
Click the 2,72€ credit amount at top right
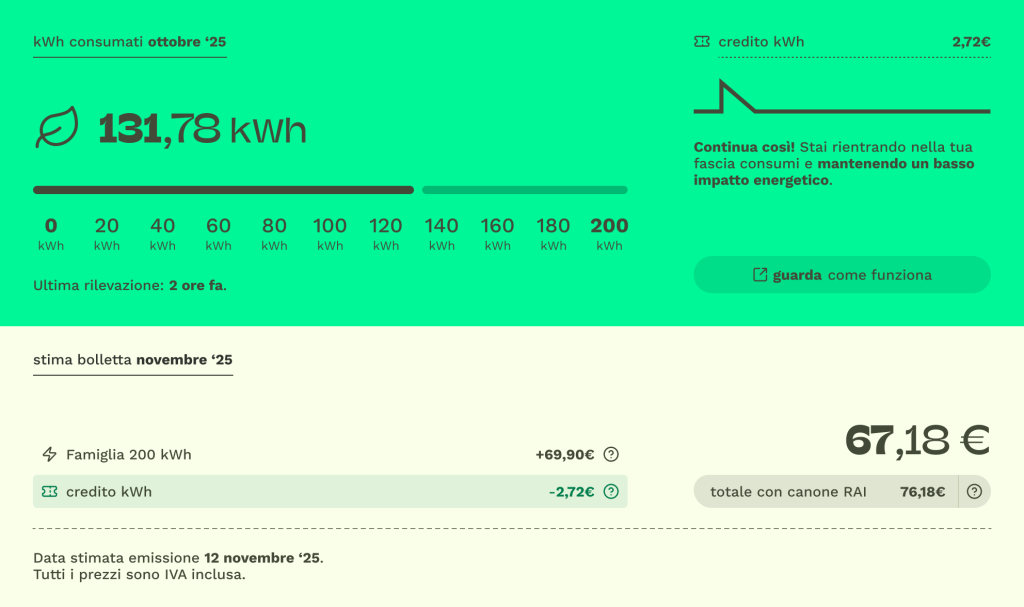(971, 42)
